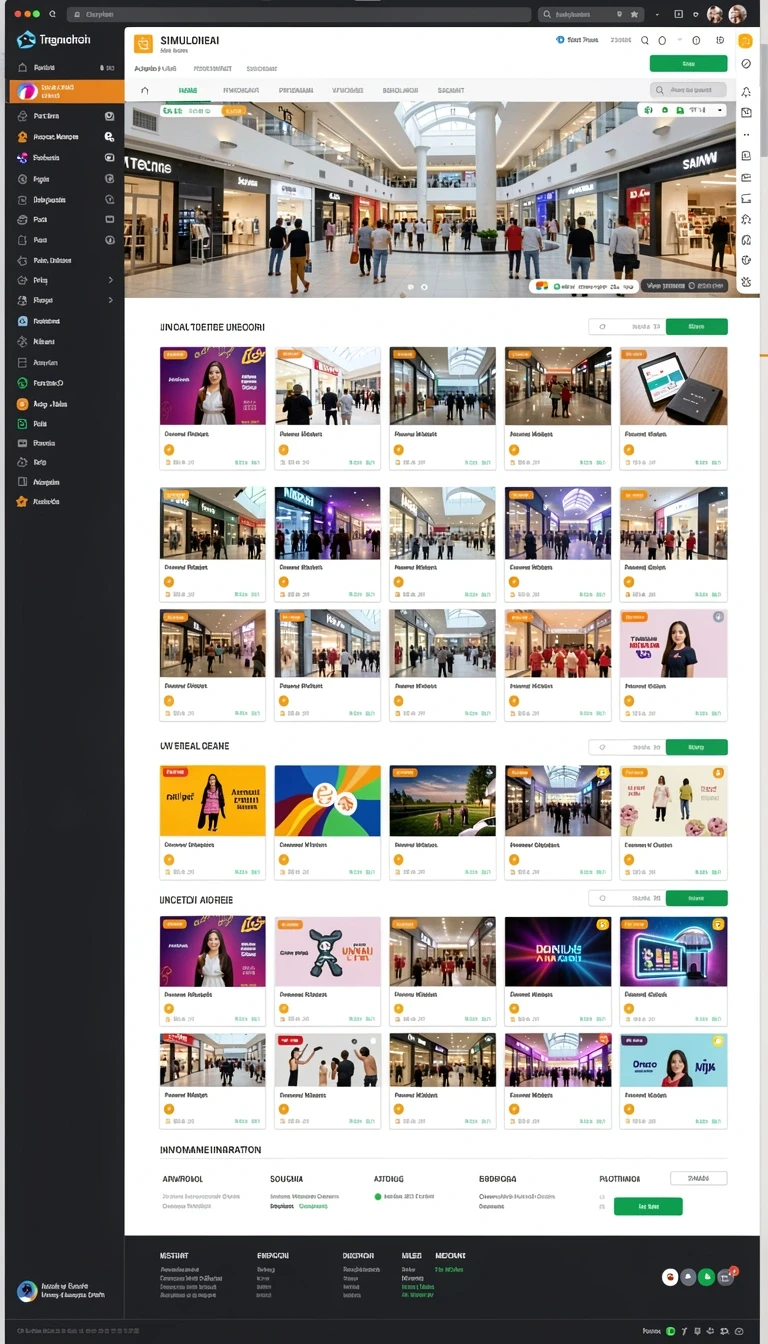
Task: Open the yellow card with a woman
Action: click(213, 801)
